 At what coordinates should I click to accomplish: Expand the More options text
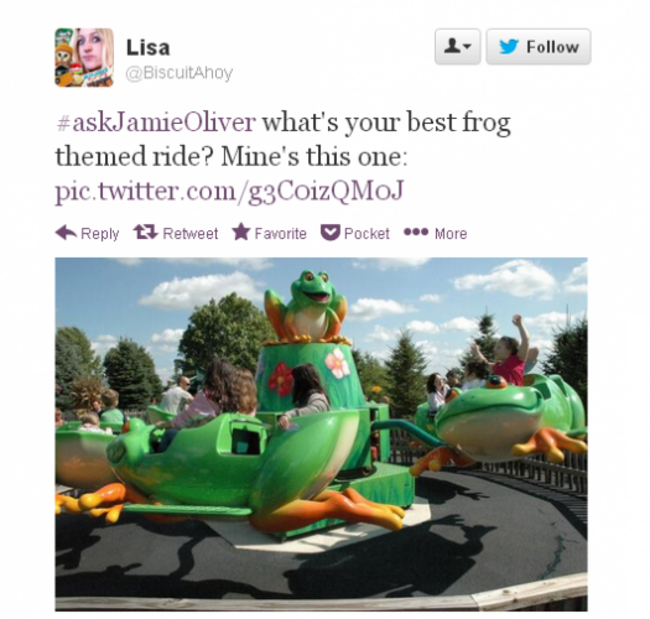pos(451,234)
